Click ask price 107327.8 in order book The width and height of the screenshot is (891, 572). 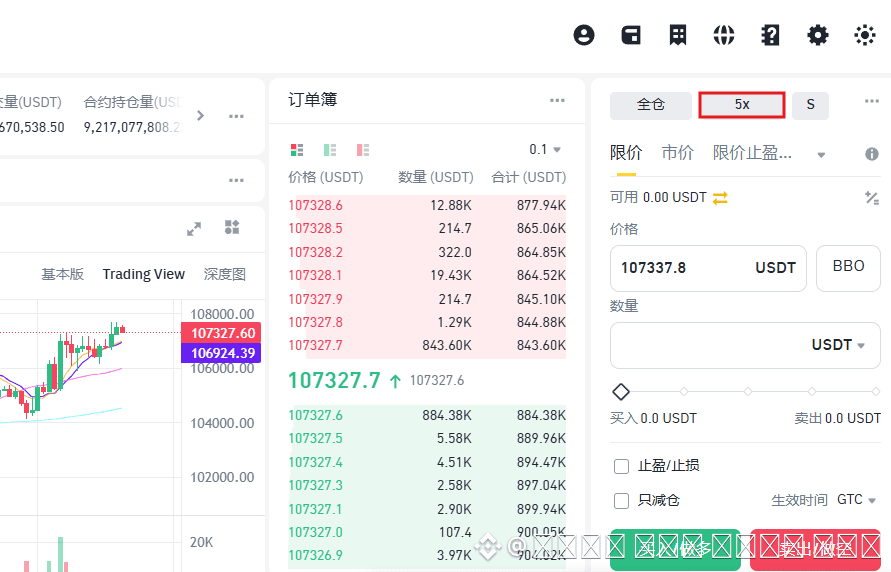(315, 322)
